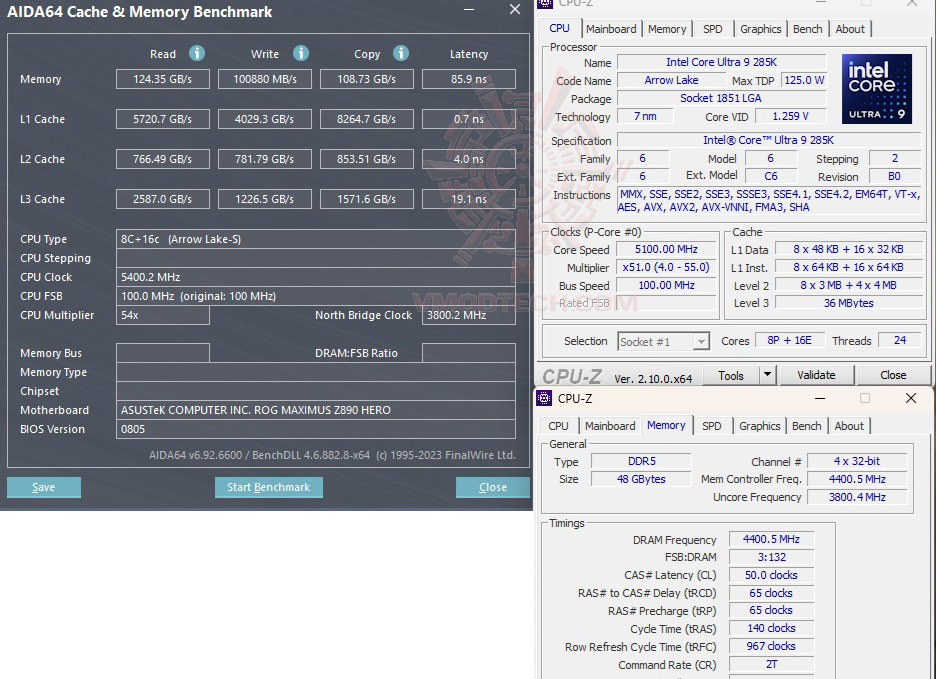936x679 pixels.
Task: Click CPU Multiplier field 54x
Action: pyautogui.click(x=163, y=315)
